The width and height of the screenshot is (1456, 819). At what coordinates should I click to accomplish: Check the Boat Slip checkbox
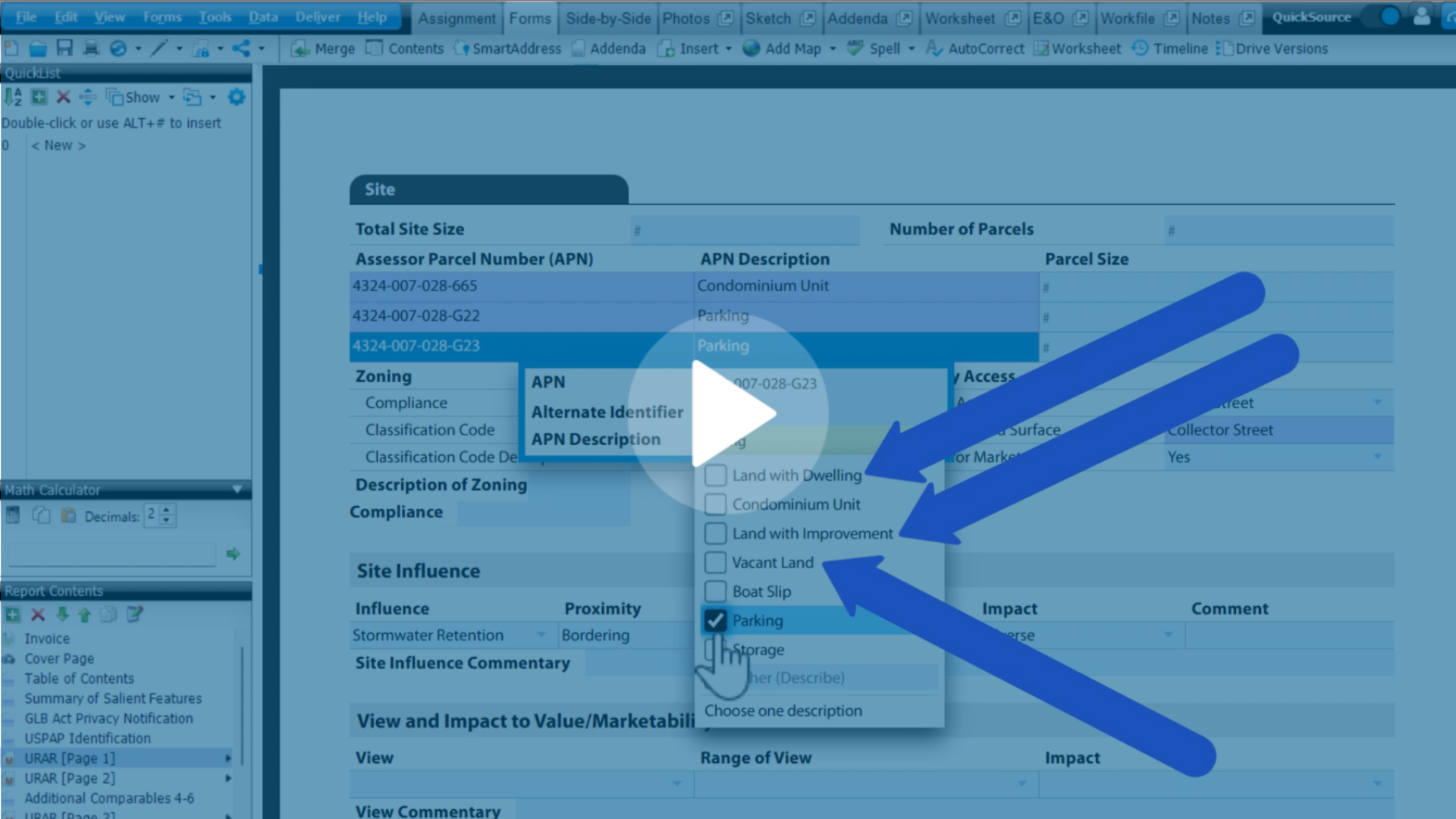(x=715, y=591)
